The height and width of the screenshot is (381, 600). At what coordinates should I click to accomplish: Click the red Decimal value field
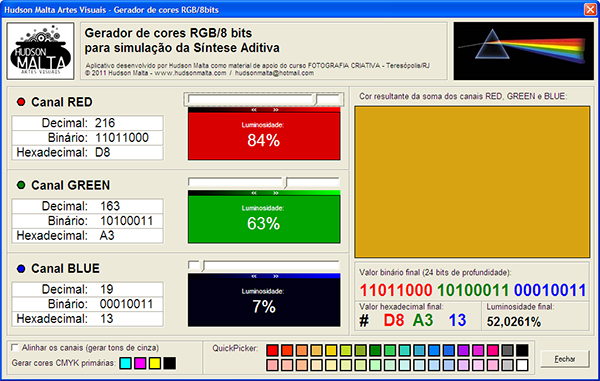pyautogui.click(x=88, y=123)
